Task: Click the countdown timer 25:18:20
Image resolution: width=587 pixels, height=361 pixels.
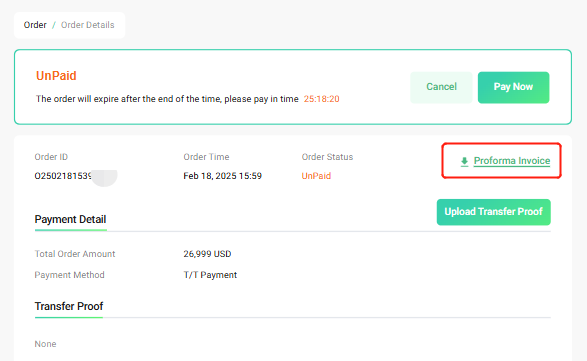Action: (322, 99)
